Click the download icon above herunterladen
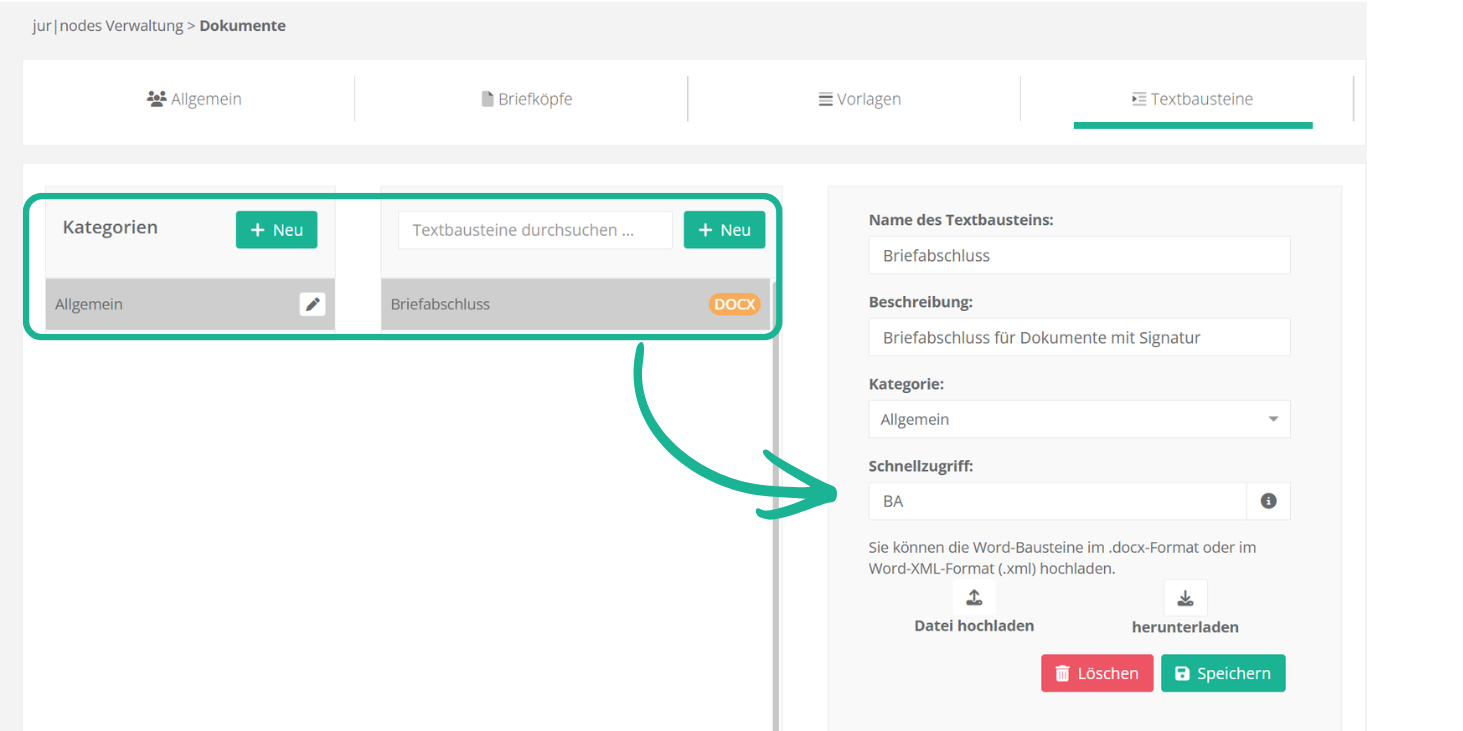 click(x=1185, y=598)
